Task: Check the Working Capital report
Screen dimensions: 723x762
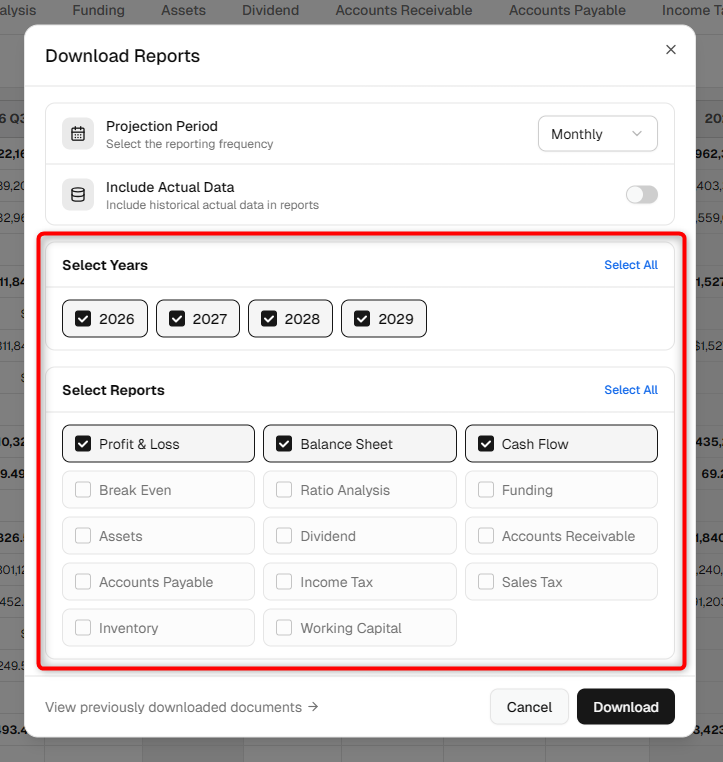Action: tap(360, 628)
